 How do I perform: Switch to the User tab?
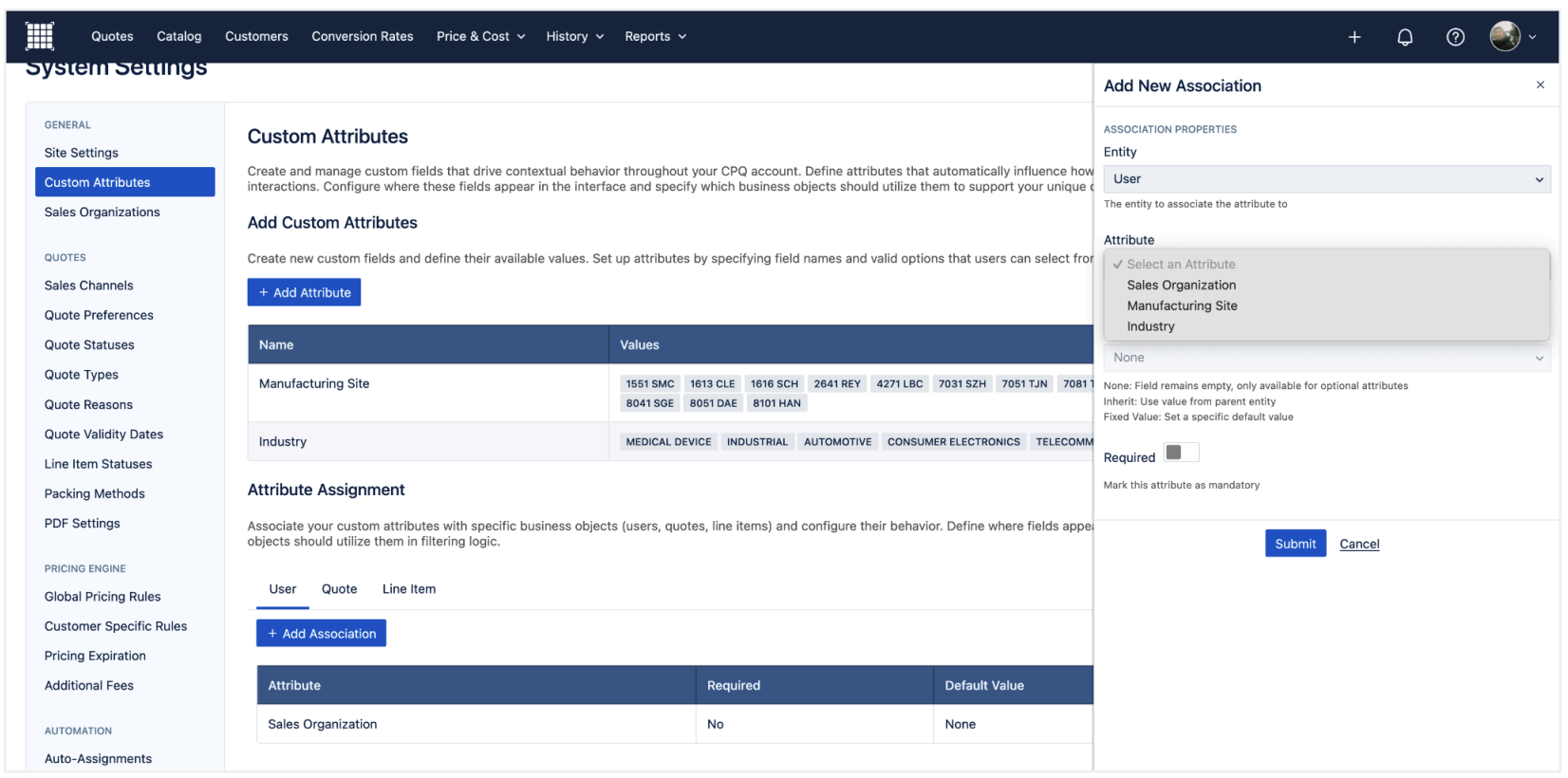tap(283, 589)
